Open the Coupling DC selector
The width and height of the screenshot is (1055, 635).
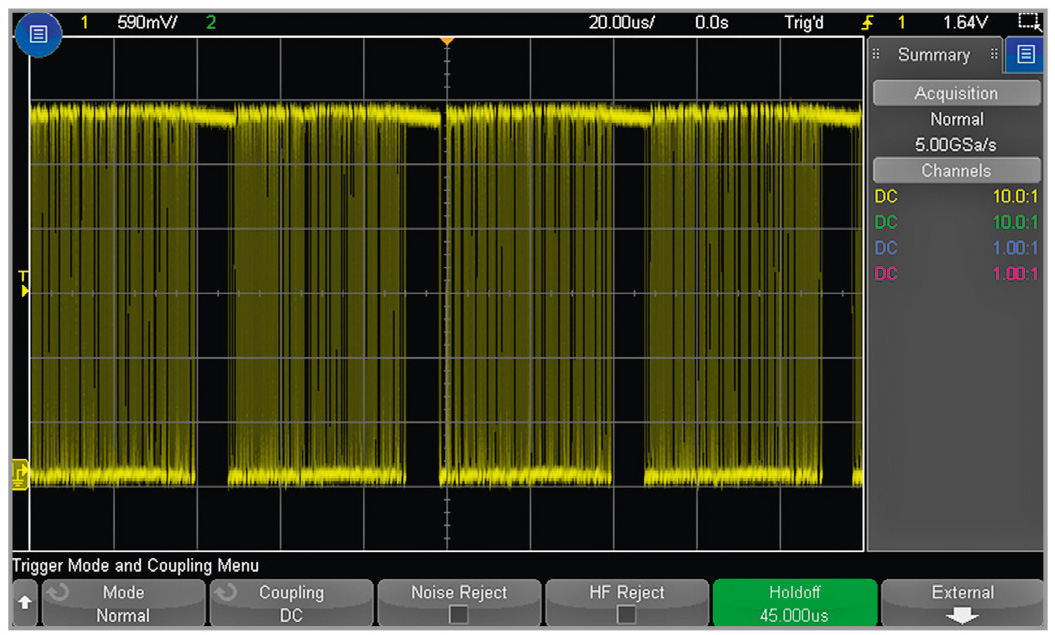coord(291,603)
